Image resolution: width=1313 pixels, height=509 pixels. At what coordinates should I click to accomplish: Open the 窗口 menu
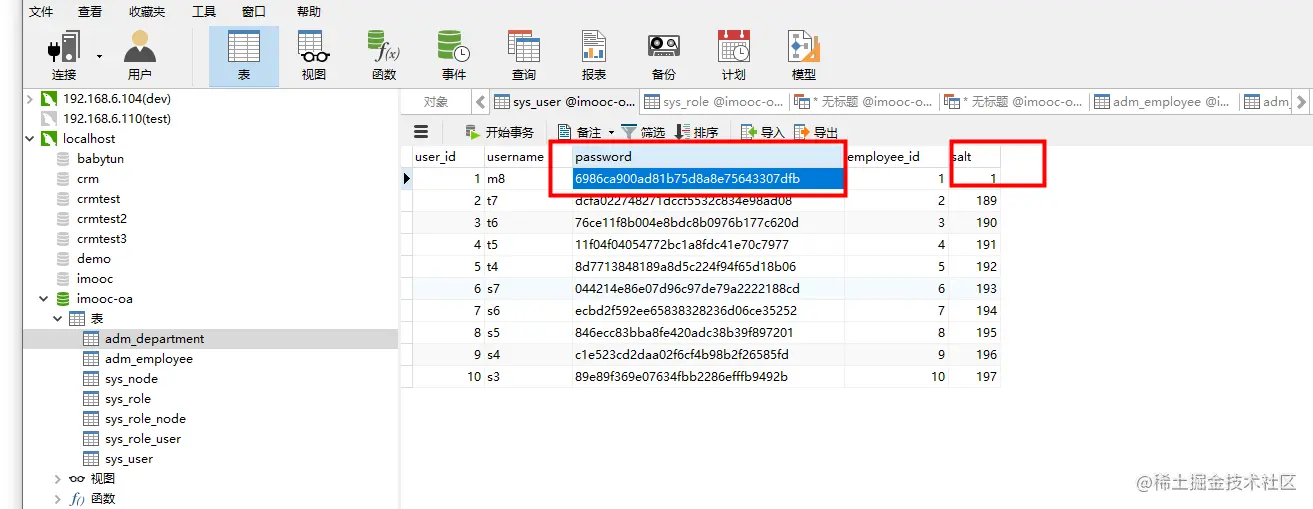254,12
